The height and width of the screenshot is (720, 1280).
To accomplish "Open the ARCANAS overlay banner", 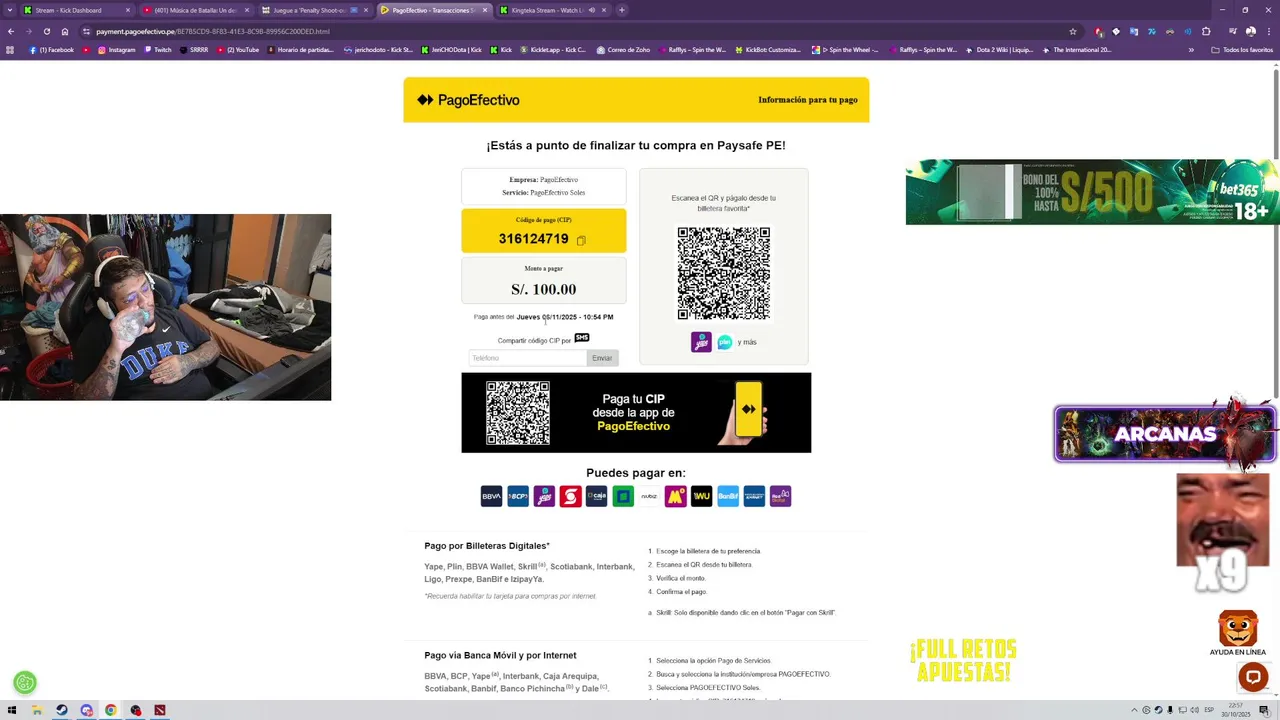I will (1165, 434).
